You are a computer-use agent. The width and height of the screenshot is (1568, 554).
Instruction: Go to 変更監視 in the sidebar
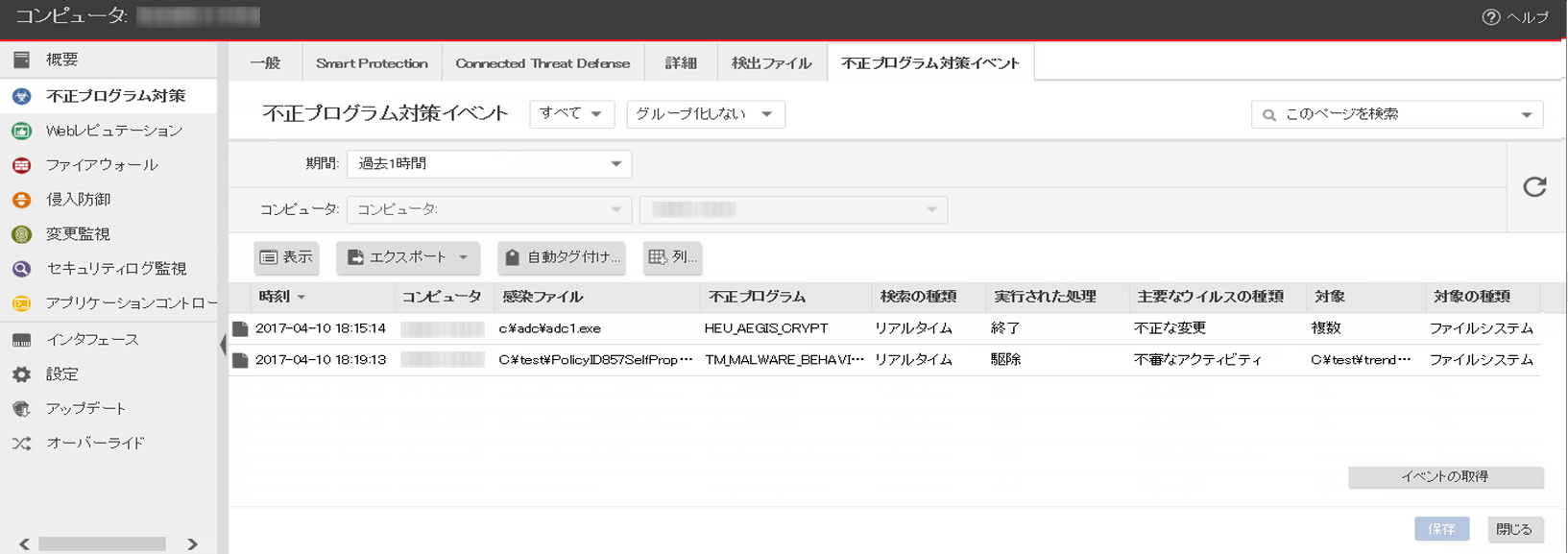pos(78,234)
